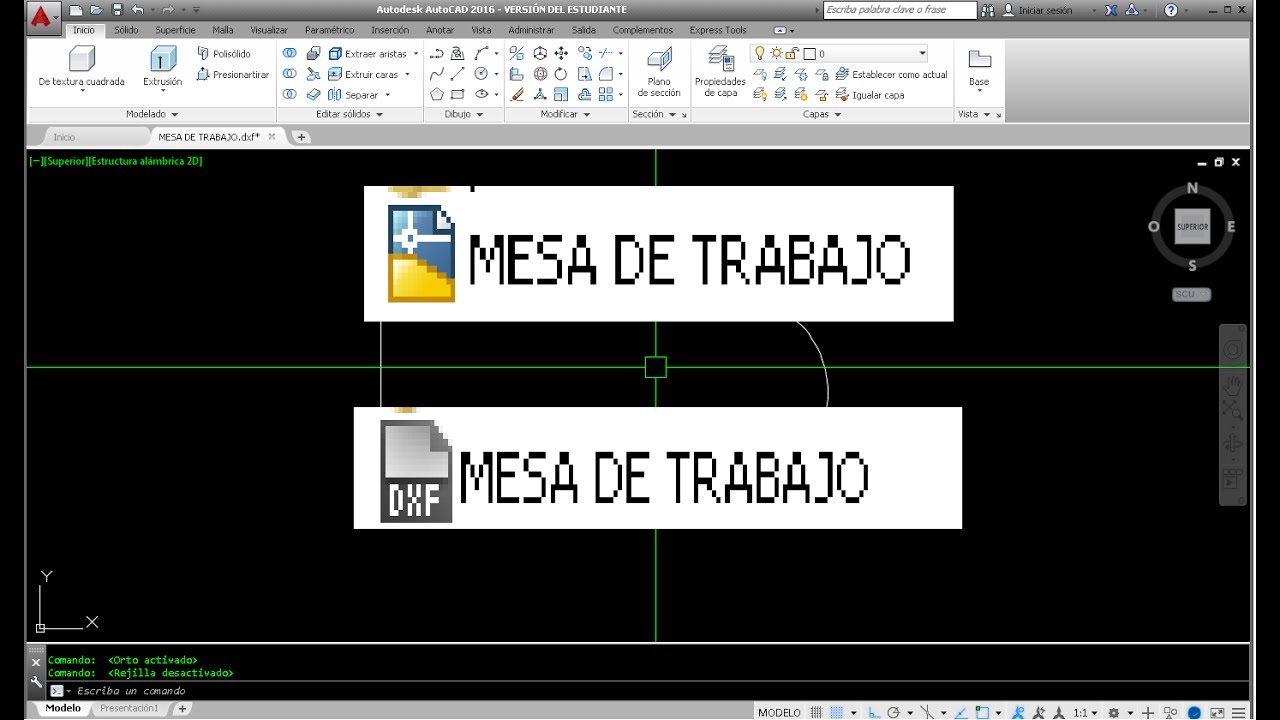Select the Extrusión tool
The height and width of the screenshot is (720, 1280).
(162, 67)
